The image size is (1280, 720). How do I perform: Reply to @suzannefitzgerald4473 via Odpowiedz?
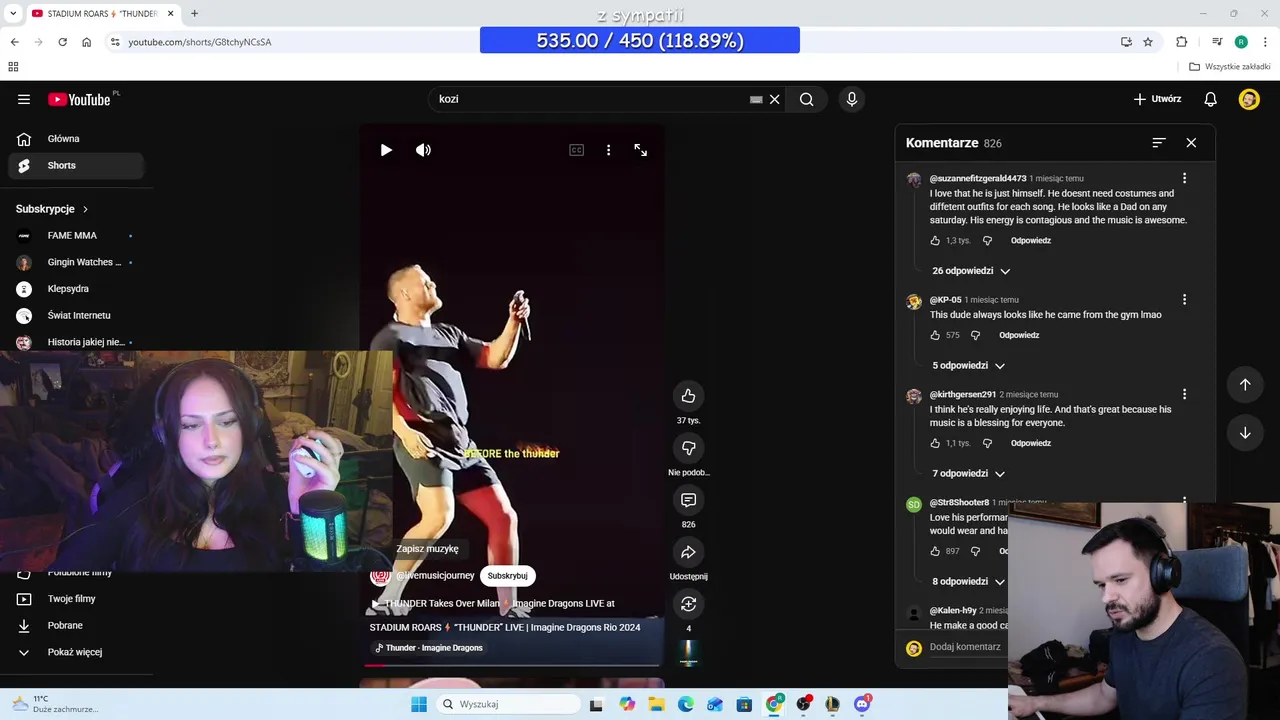point(1031,241)
